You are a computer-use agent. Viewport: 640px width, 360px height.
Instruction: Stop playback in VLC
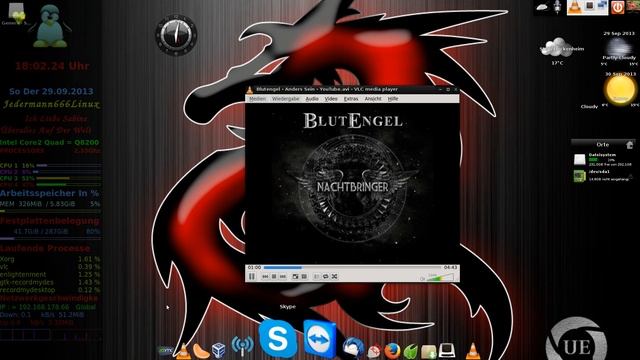point(274,276)
